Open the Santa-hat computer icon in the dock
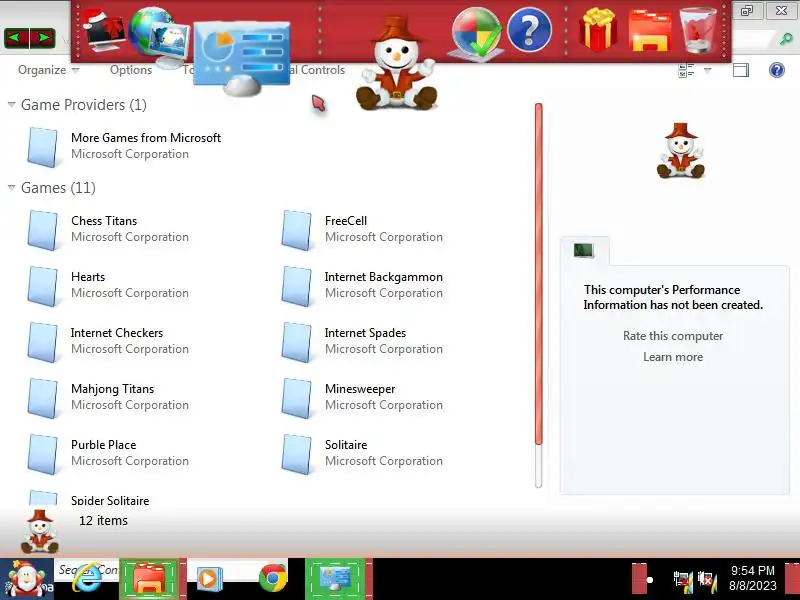 [x=105, y=30]
